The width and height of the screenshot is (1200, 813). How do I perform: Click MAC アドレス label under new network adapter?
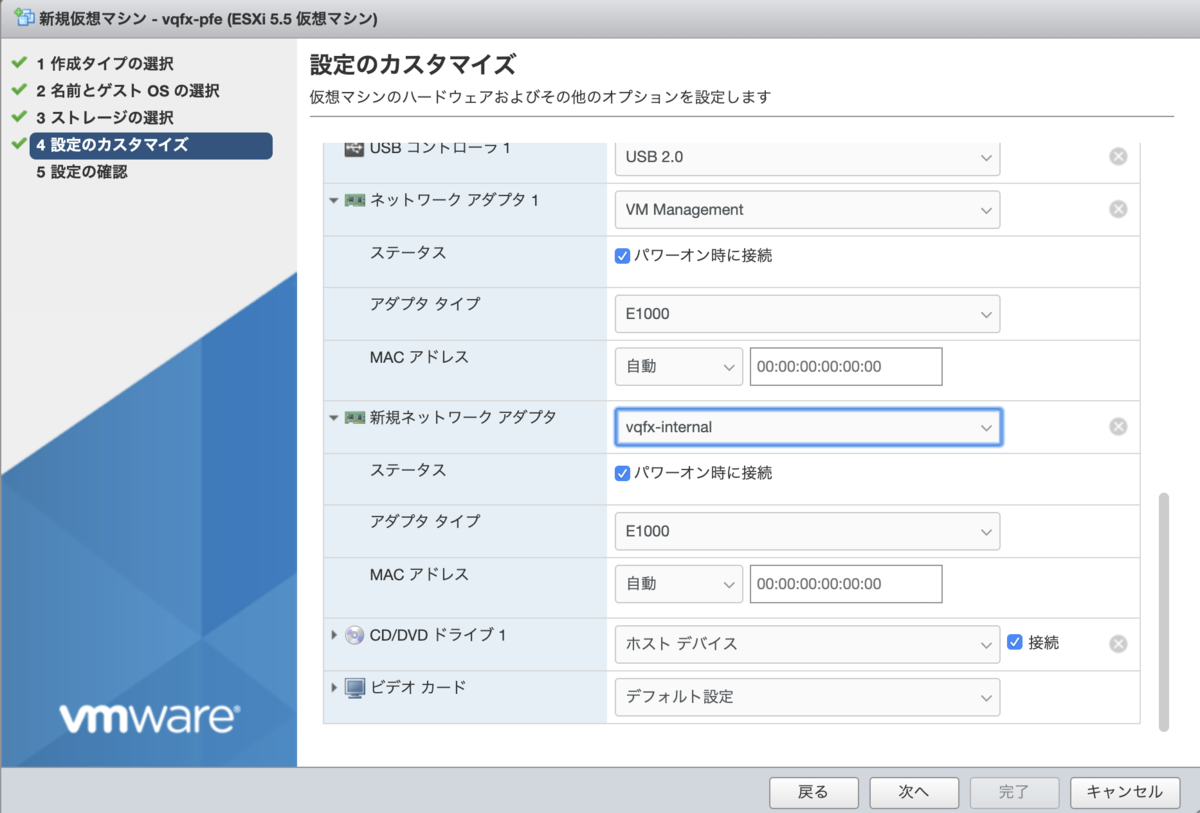tap(419, 574)
